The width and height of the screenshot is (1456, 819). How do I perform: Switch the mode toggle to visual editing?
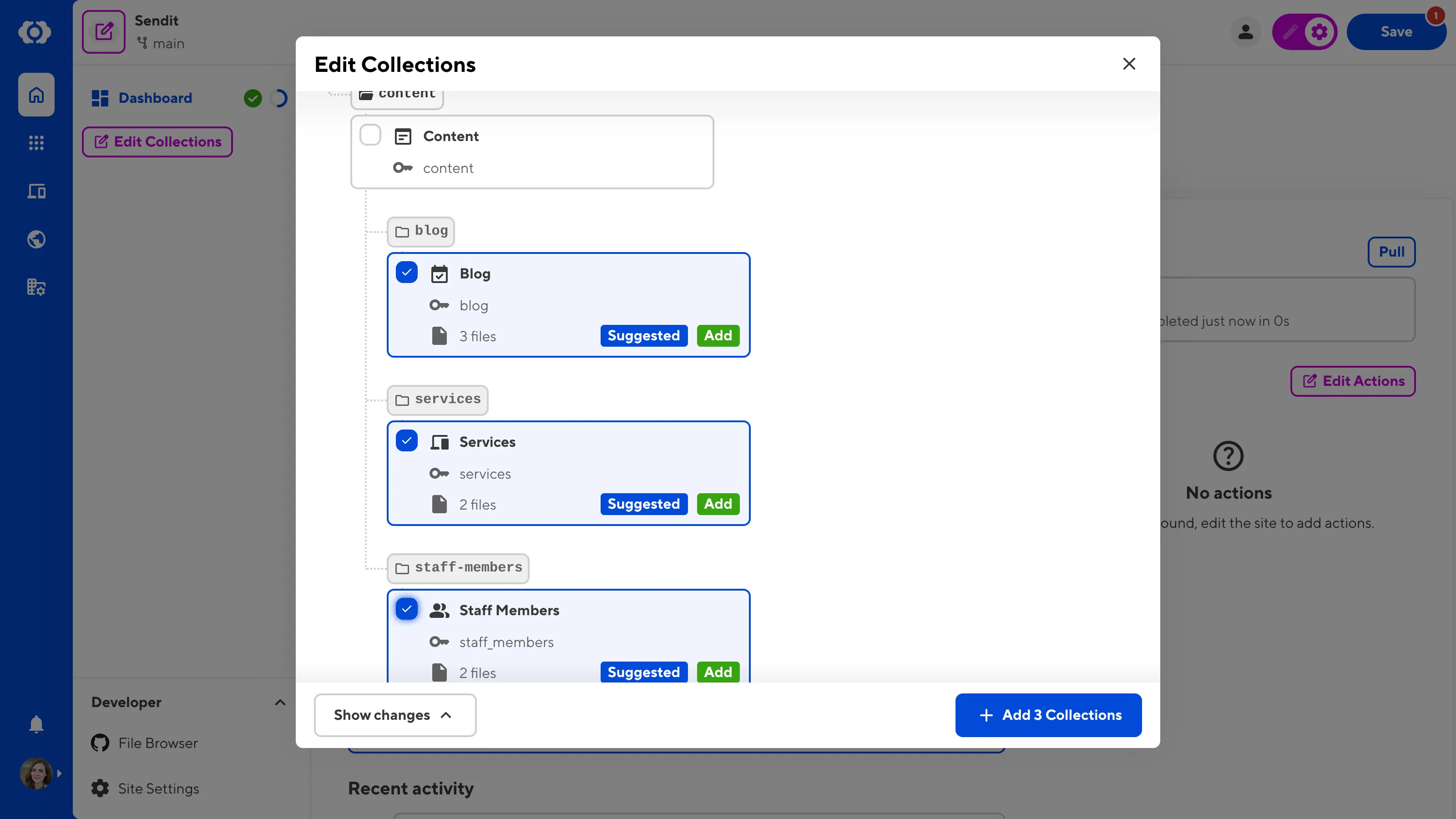pyautogui.click(x=1290, y=32)
